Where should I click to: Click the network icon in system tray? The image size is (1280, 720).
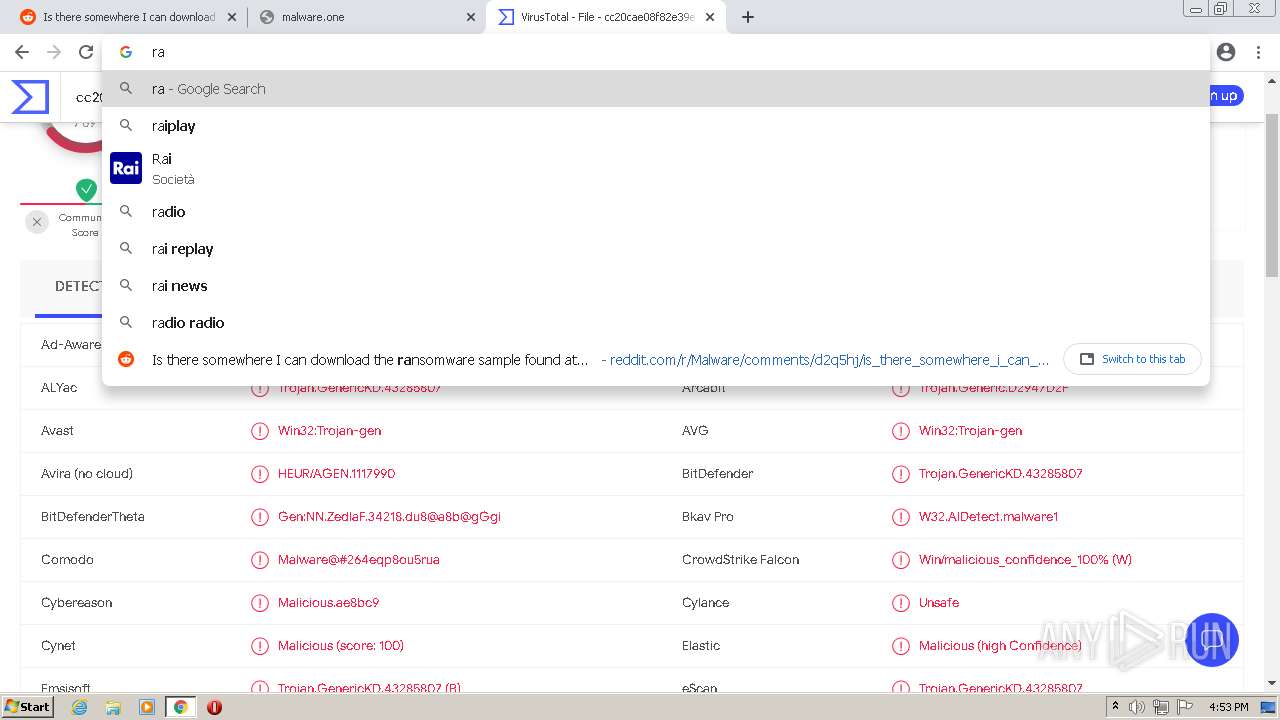pyautogui.click(x=1161, y=707)
